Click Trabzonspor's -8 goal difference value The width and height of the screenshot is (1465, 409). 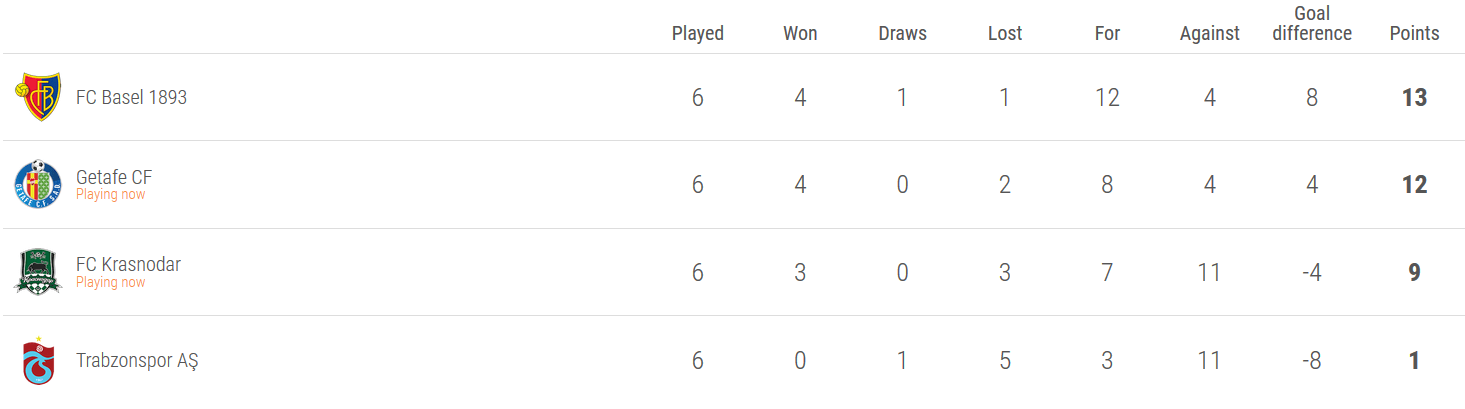1312,360
